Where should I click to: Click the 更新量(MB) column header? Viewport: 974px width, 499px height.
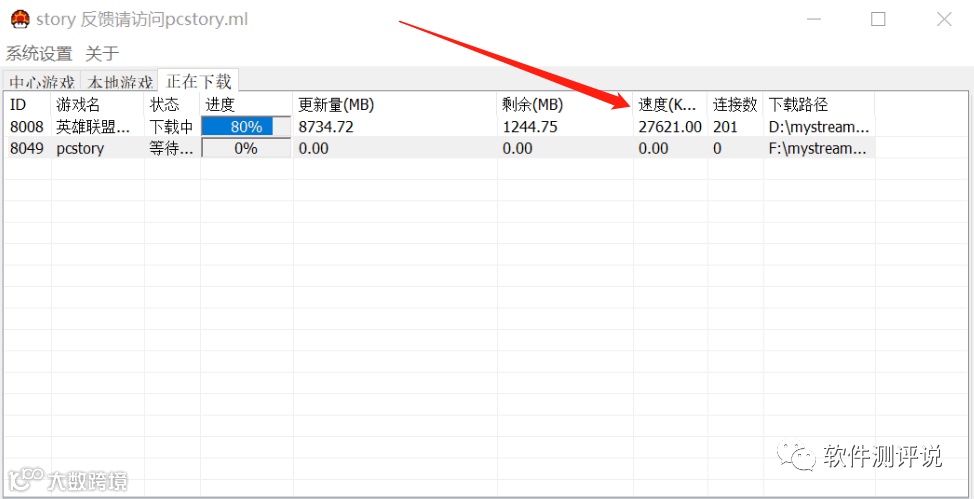click(x=395, y=104)
